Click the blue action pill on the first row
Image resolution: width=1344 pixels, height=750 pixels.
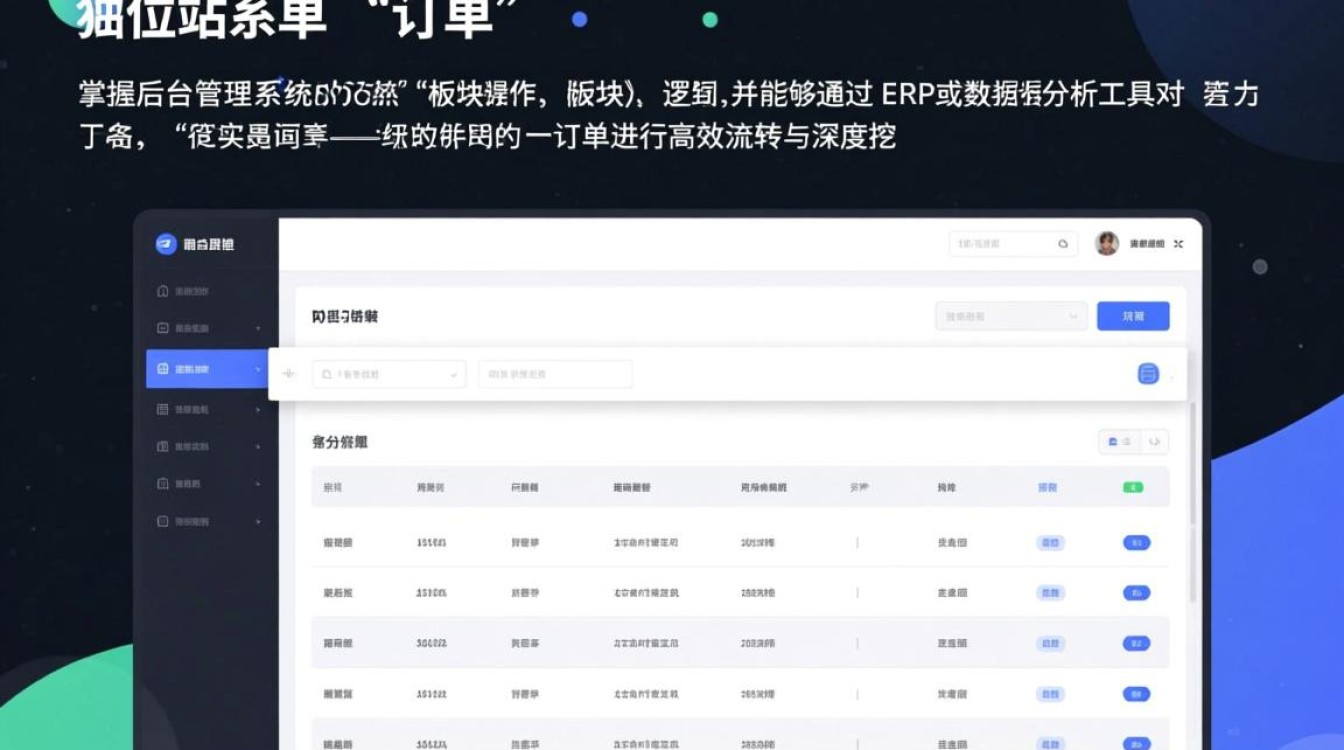[1137, 542]
